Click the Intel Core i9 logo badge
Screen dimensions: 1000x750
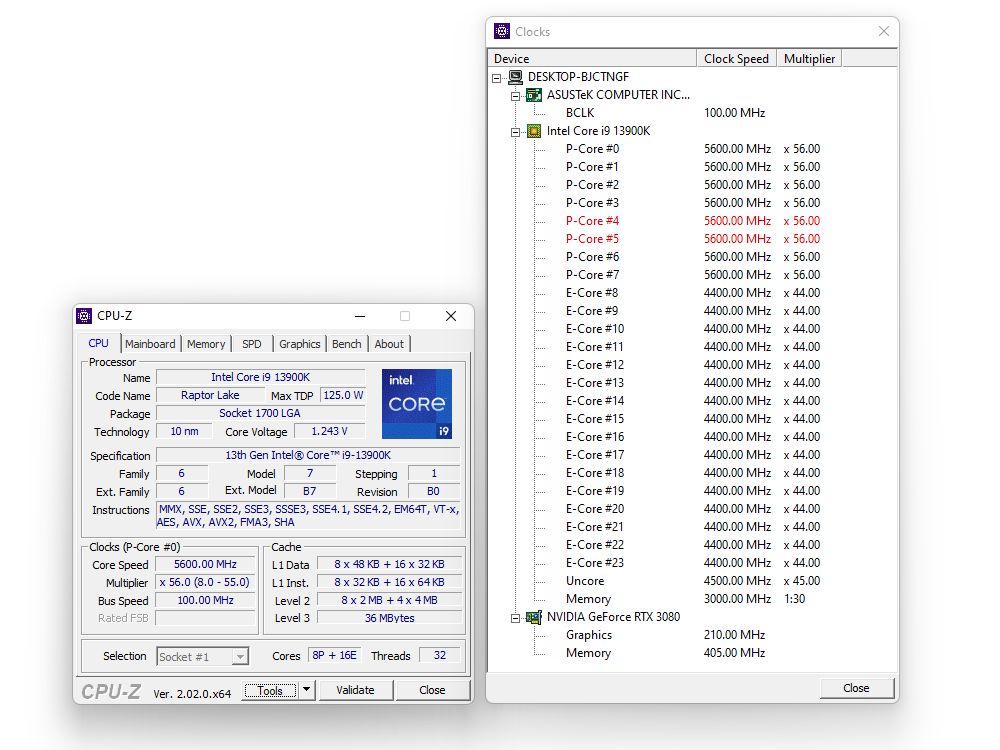click(417, 404)
